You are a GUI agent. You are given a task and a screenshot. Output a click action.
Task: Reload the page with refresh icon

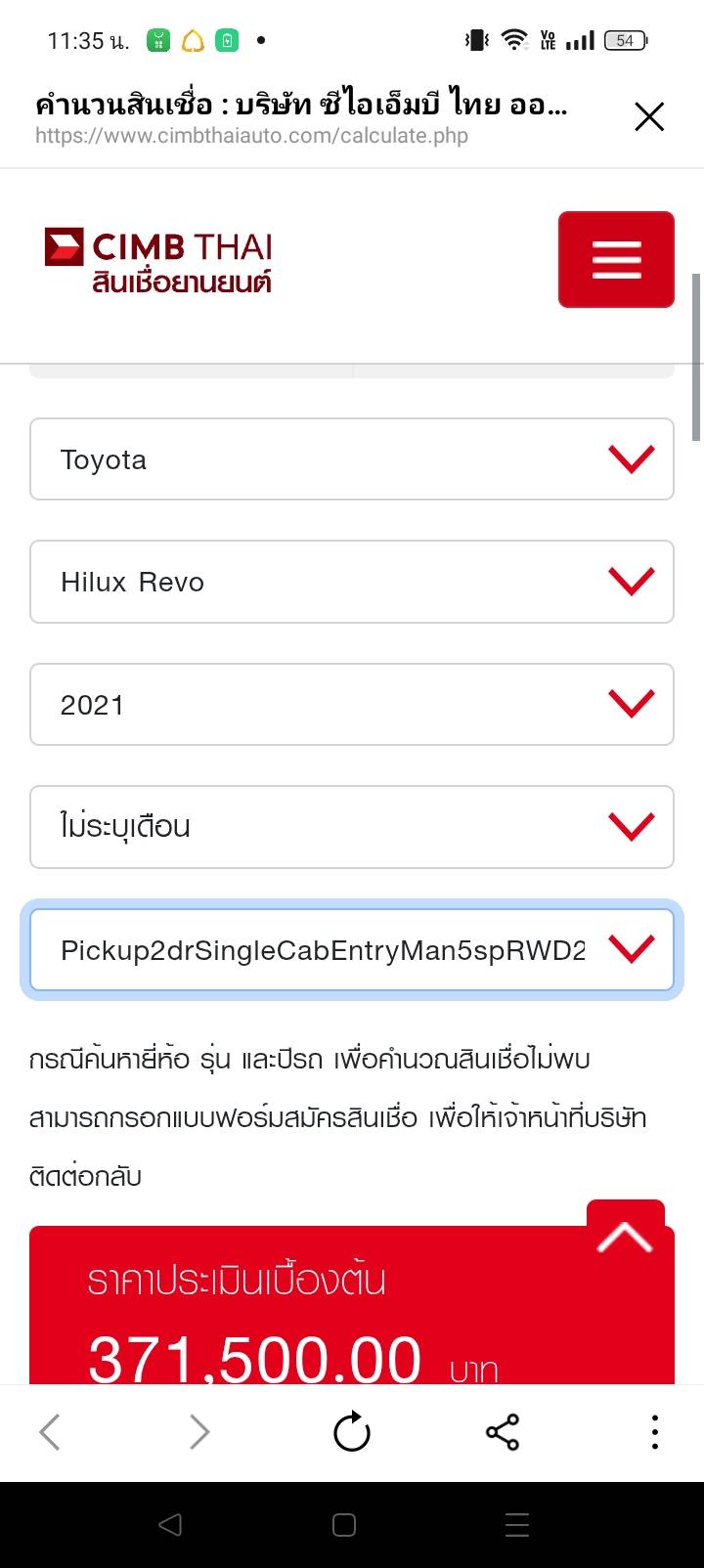[x=352, y=1433]
